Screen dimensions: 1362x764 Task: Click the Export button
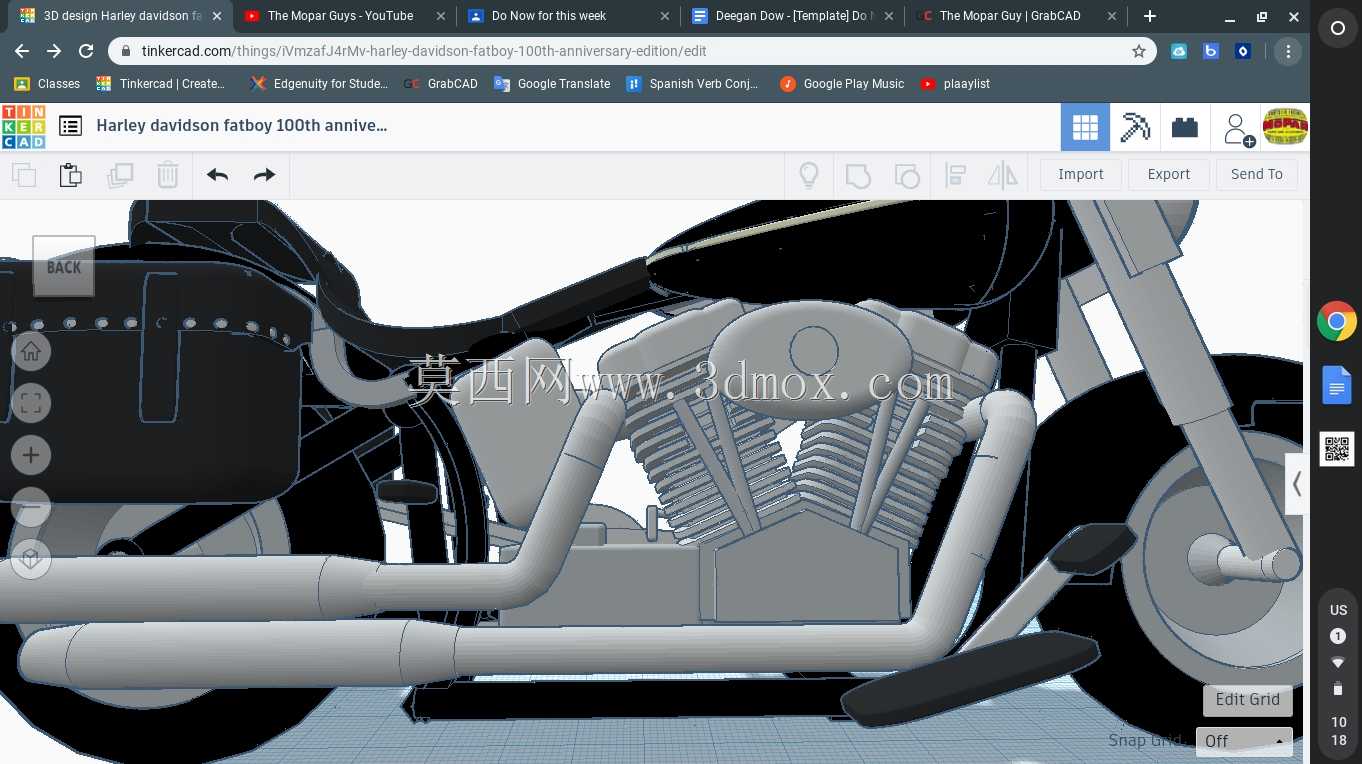(1169, 174)
